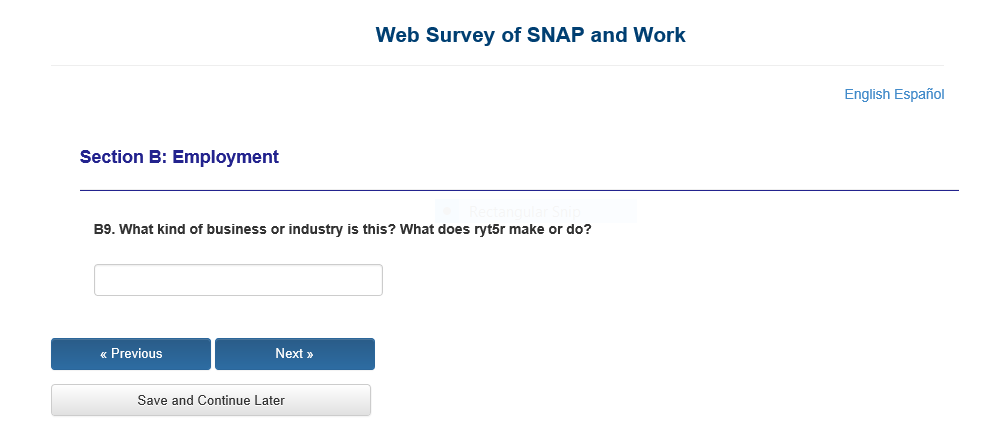Click the B9 question text

click(342, 230)
